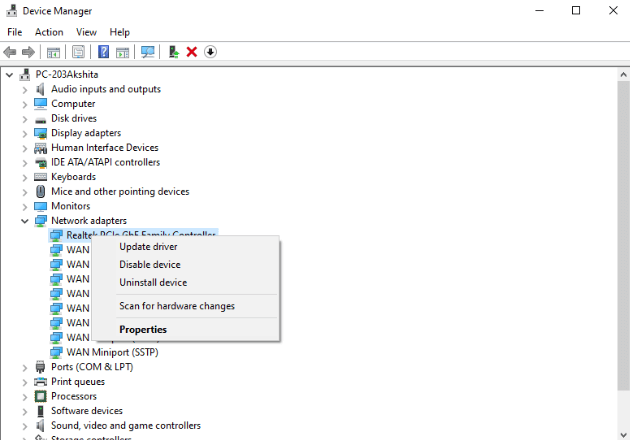Click the Keyboards category icon

click(x=40, y=177)
